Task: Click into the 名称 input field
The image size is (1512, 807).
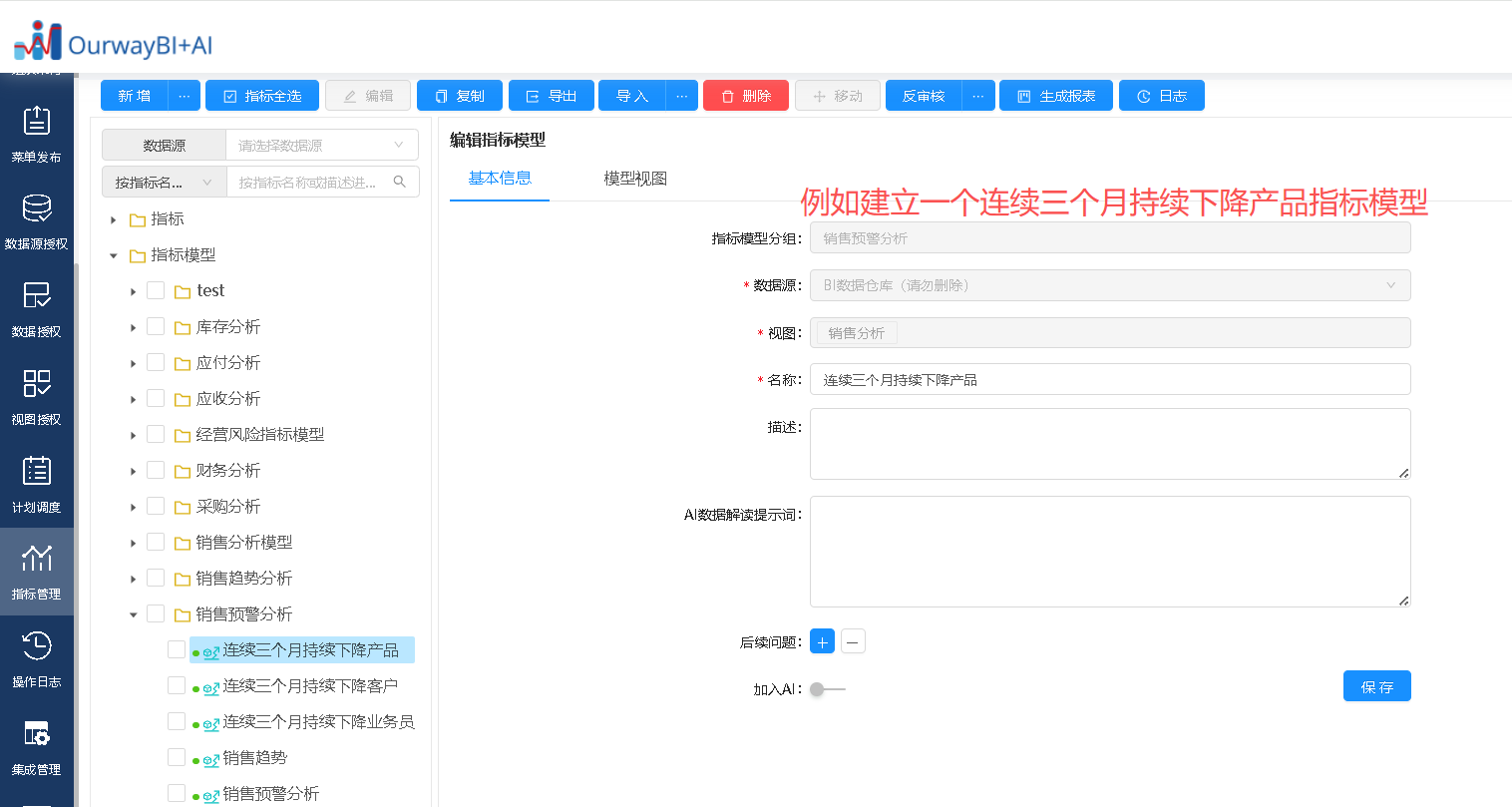Action: point(1109,380)
